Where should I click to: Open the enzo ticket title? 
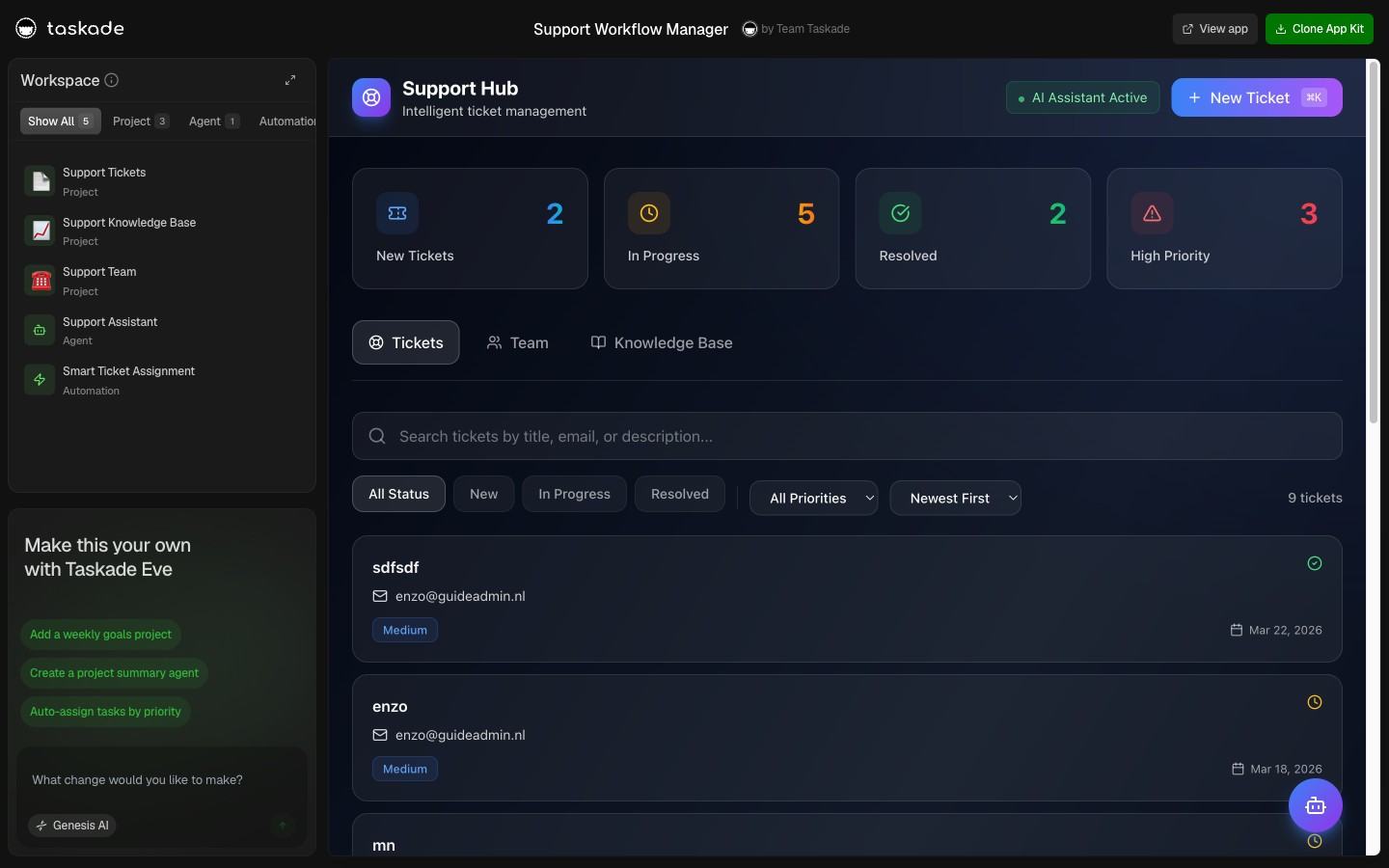[x=390, y=706]
